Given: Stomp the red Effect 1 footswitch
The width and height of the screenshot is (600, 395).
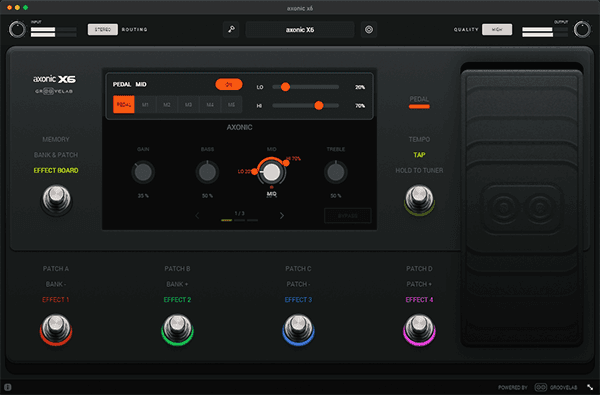Looking at the screenshot, I should point(56,330).
